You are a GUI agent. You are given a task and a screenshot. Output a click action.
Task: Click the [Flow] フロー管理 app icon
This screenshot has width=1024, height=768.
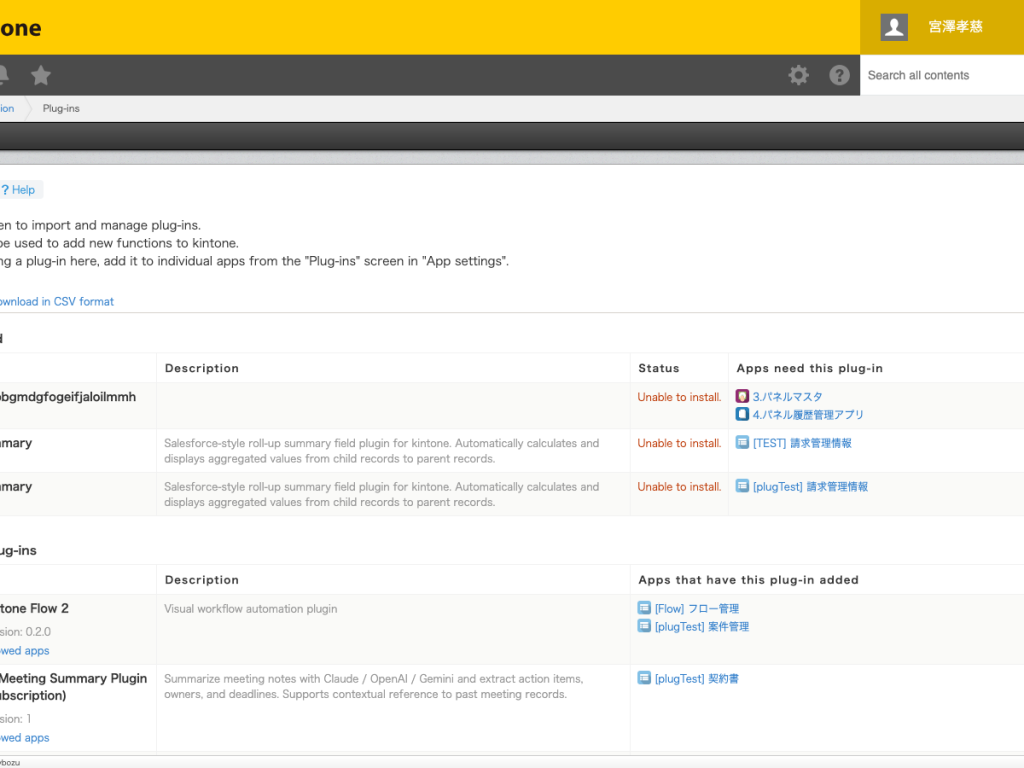click(644, 608)
